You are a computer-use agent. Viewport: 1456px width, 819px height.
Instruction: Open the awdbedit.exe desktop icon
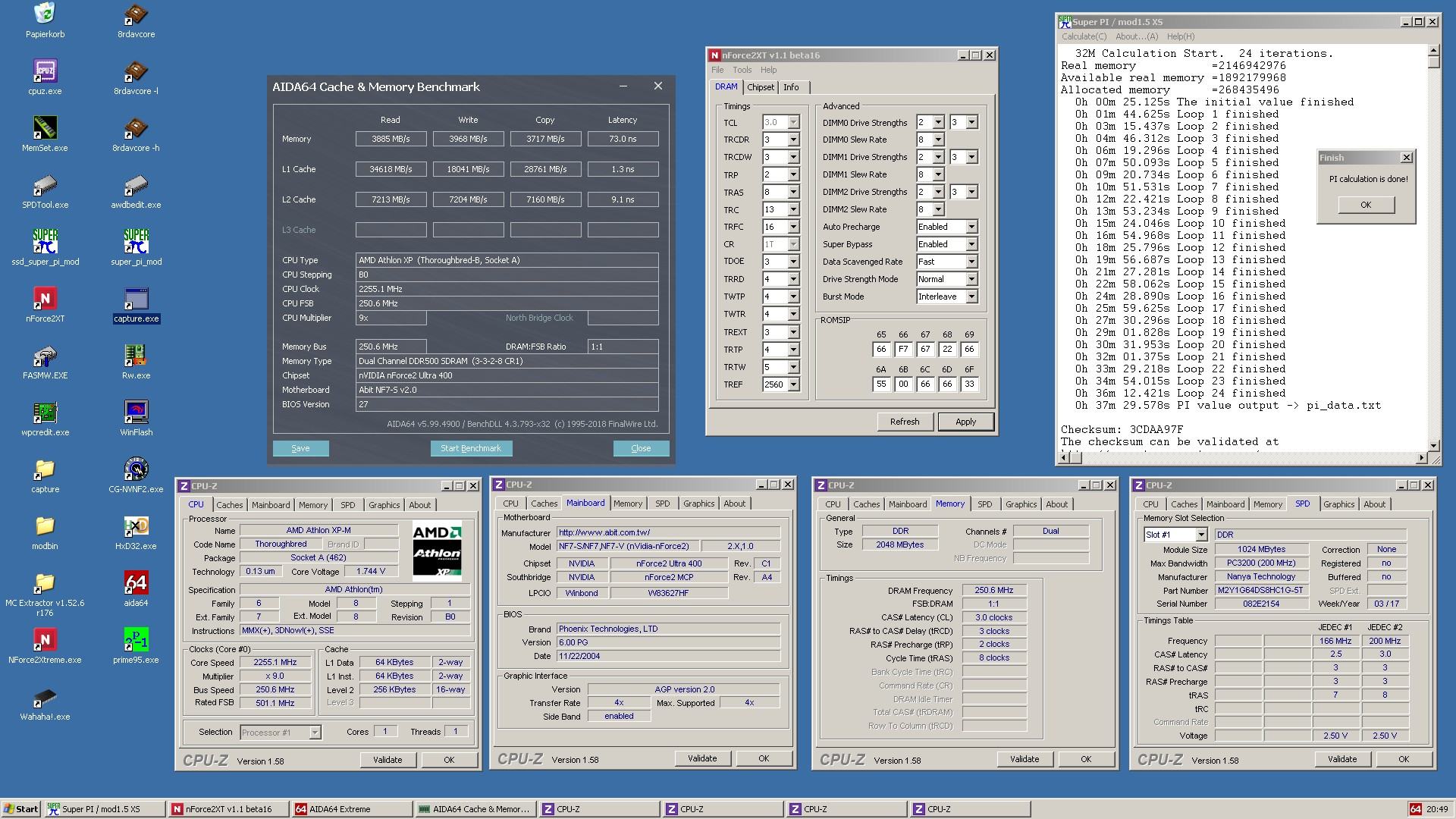[x=136, y=191]
